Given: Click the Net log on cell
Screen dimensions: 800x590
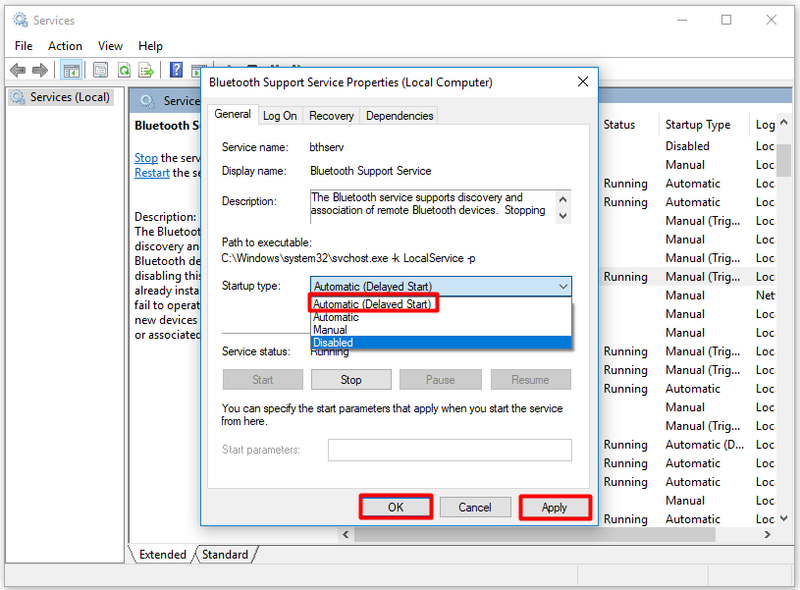Looking at the screenshot, I should point(765,295).
